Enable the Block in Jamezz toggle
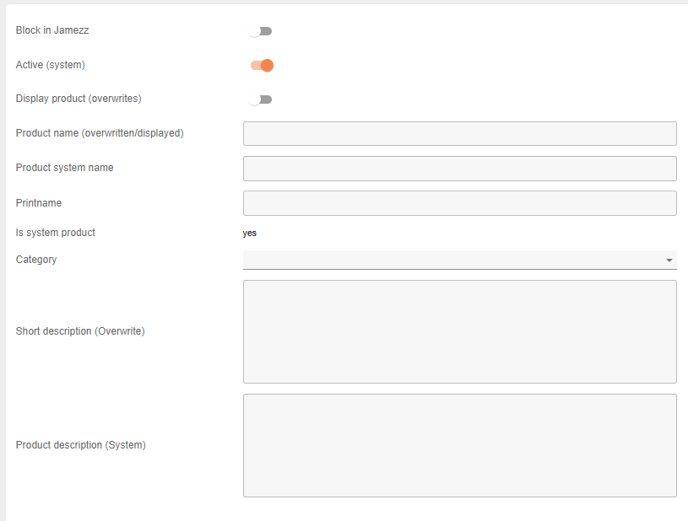 point(261,31)
